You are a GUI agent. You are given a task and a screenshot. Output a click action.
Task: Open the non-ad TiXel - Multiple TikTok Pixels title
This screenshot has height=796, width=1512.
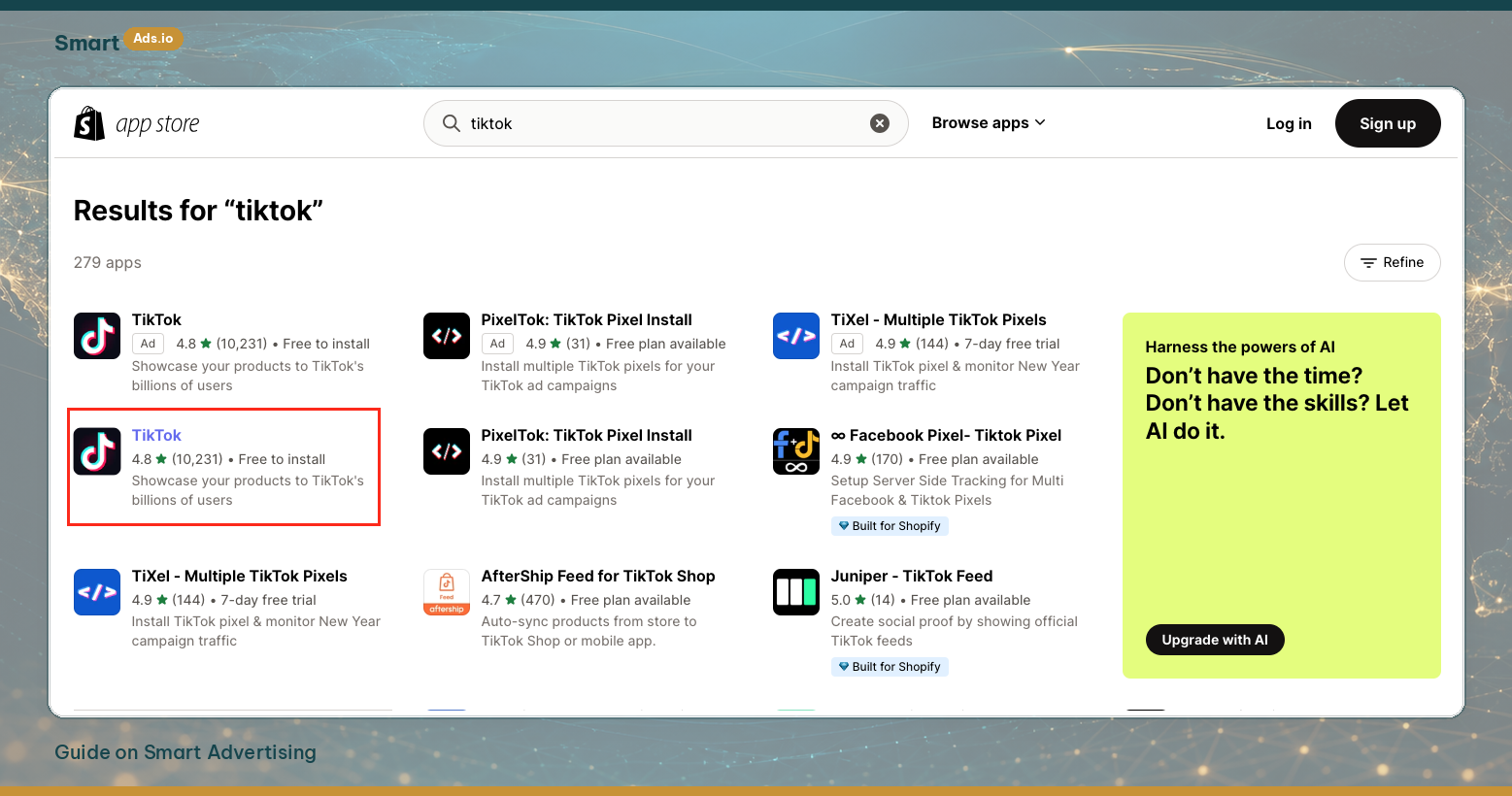[240, 577]
